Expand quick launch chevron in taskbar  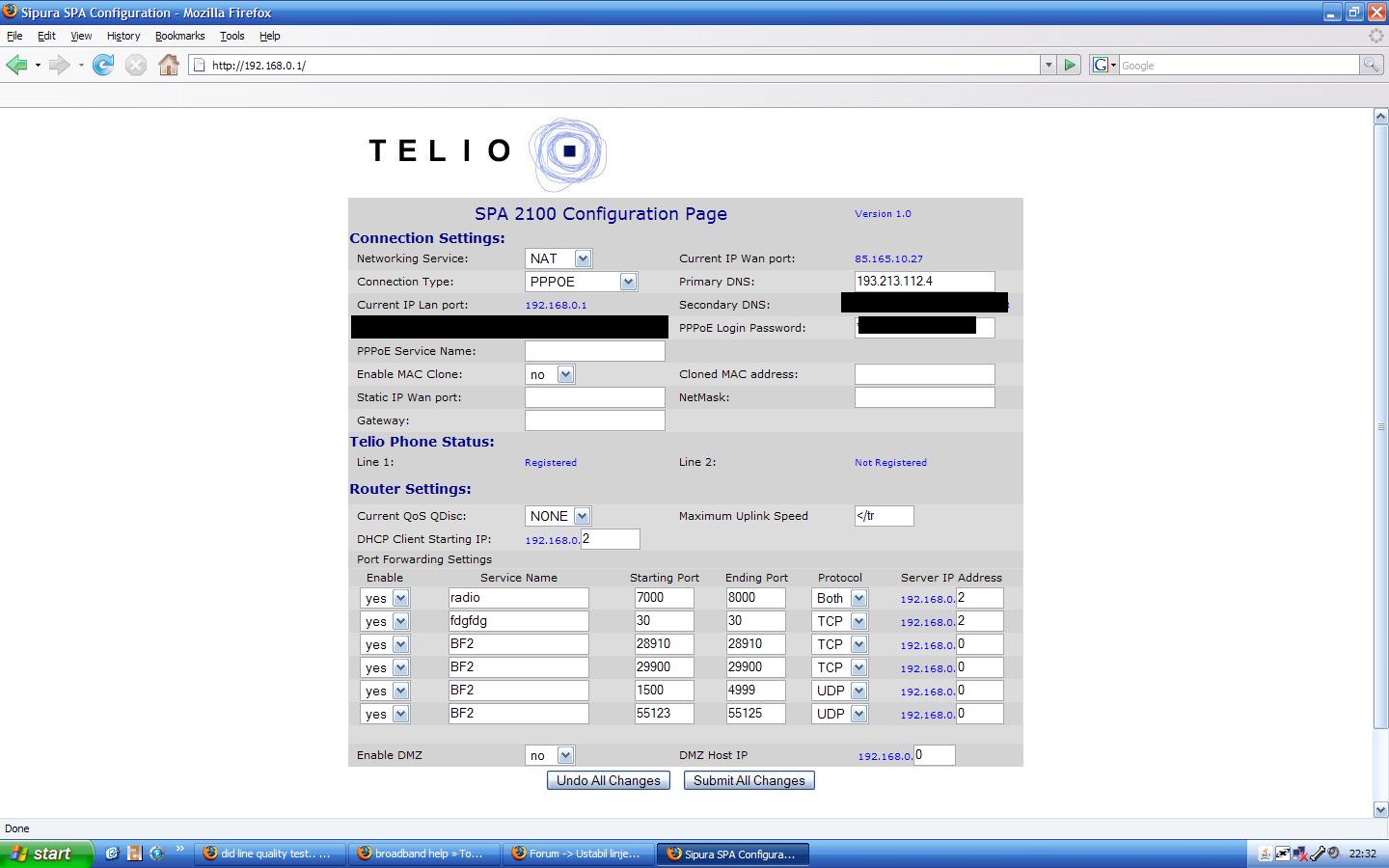[179, 850]
